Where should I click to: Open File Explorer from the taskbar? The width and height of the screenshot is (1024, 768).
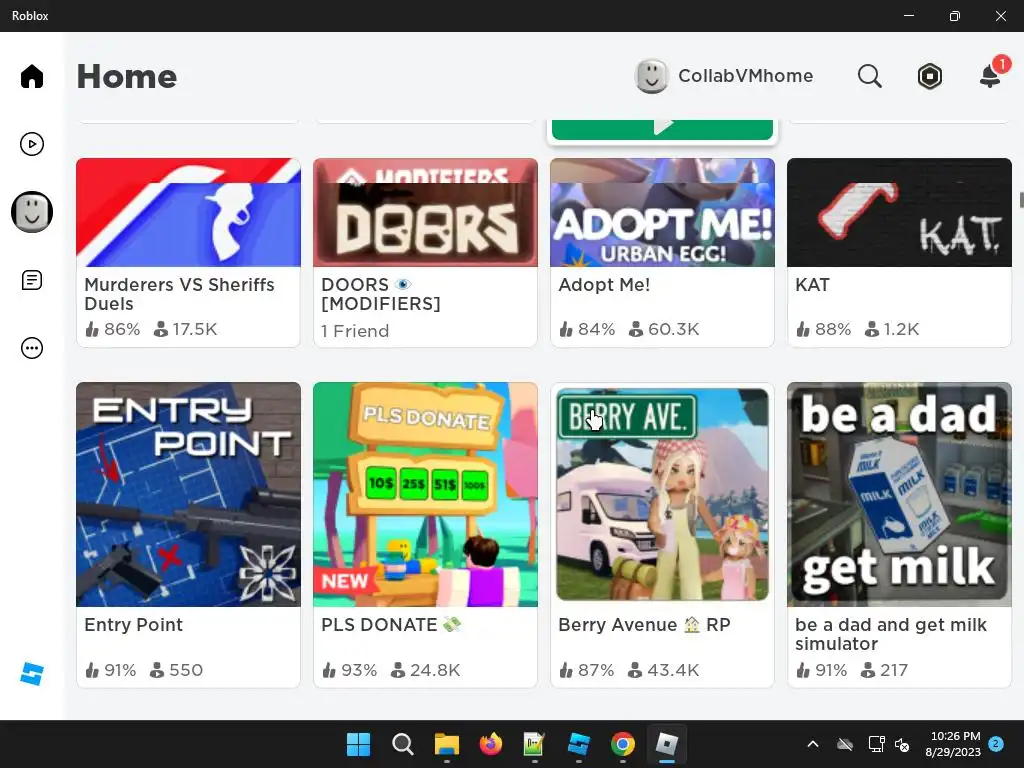447,744
